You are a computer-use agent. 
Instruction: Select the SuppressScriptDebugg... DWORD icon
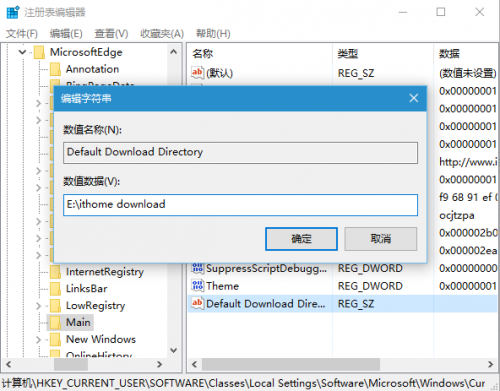(197, 268)
